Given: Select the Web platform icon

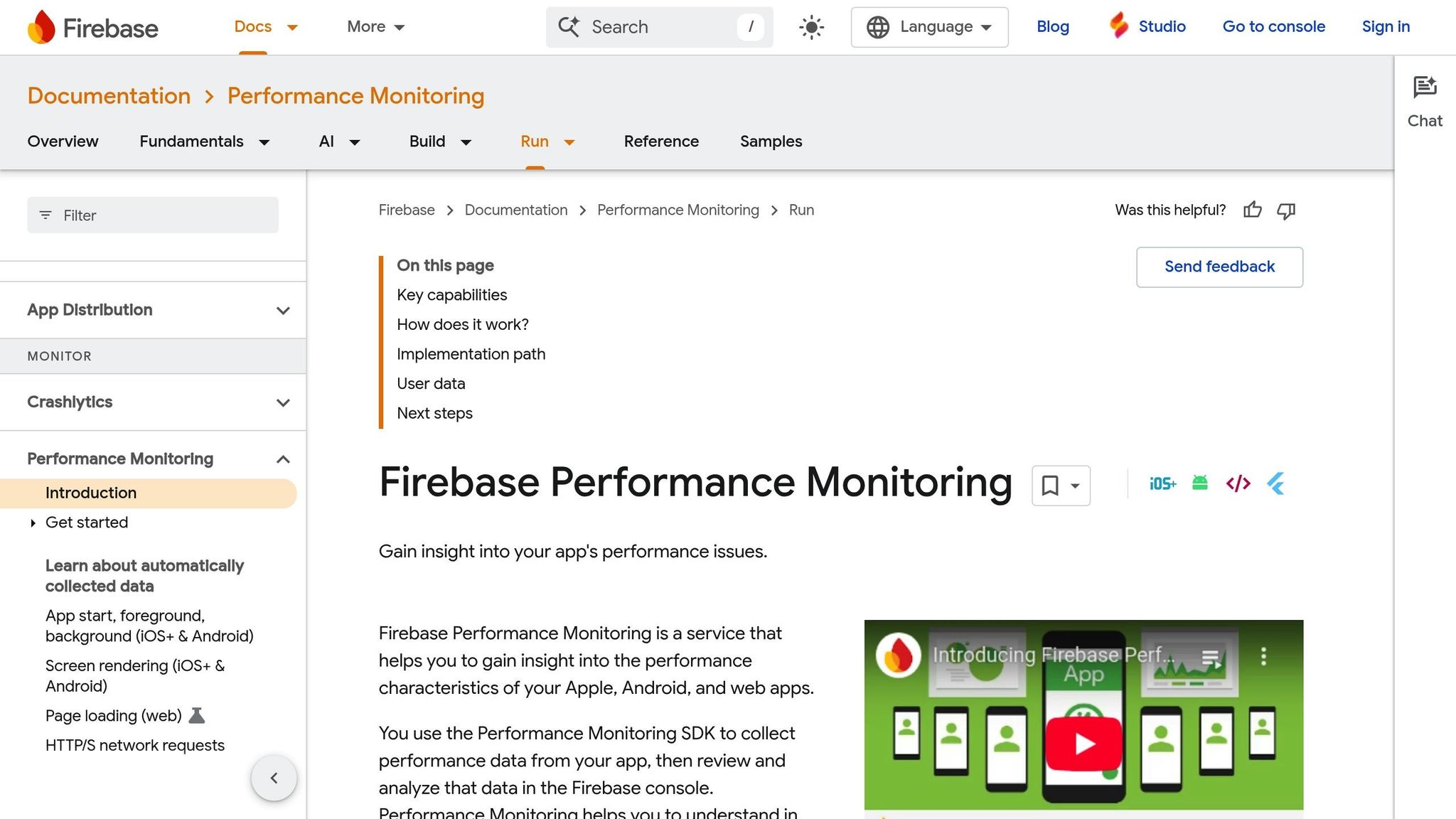Looking at the screenshot, I should (1238, 483).
